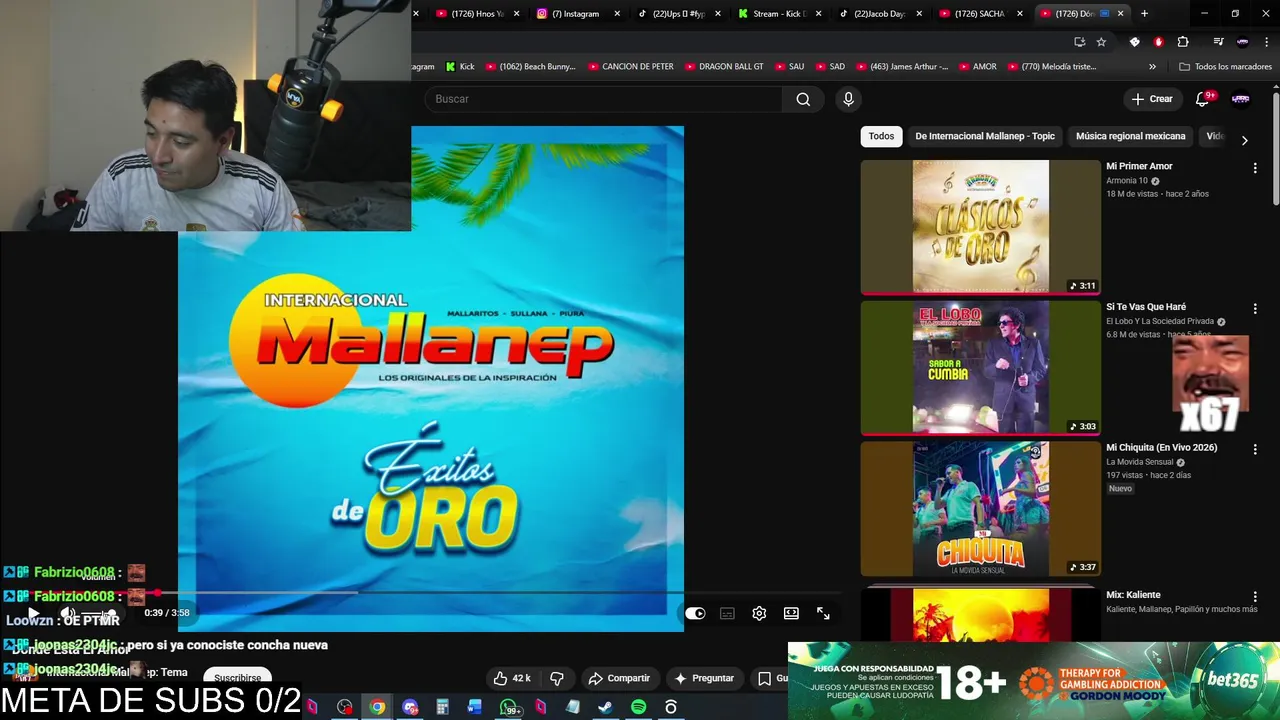Viewport: 1280px width, 720px height.
Task: Open the Mi Primer Amor title link
Action: pyautogui.click(x=1139, y=166)
